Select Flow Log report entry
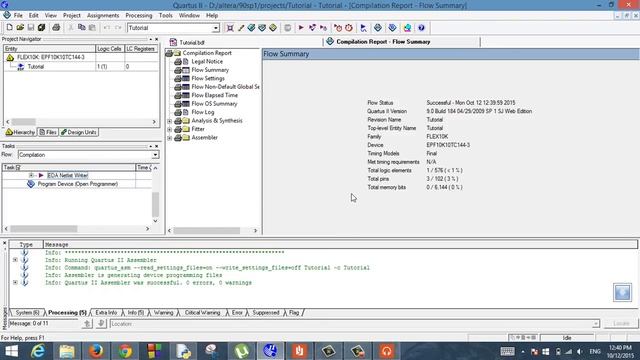This screenshot has width=640, height=360. [x=202, y=112]
